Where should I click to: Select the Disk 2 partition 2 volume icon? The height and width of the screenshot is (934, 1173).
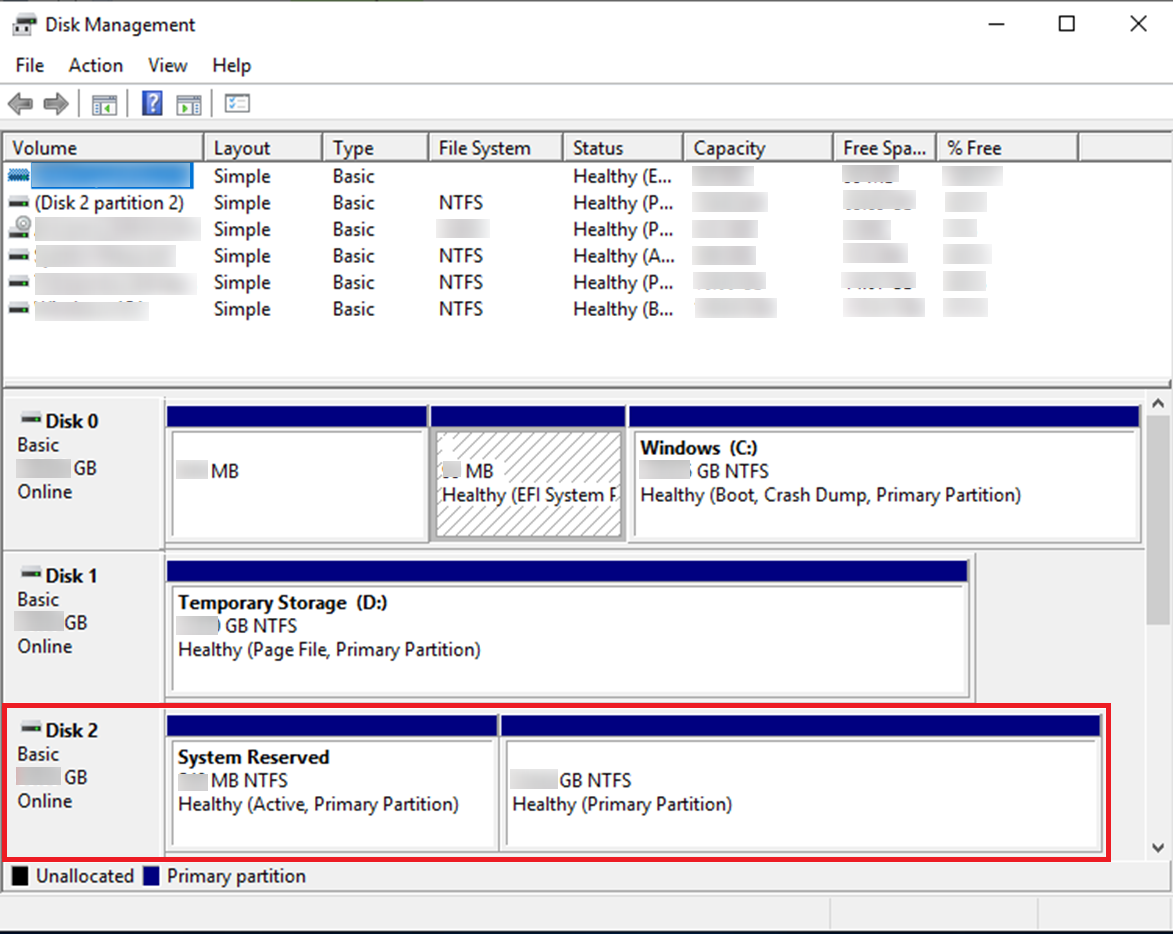point(19,203)
